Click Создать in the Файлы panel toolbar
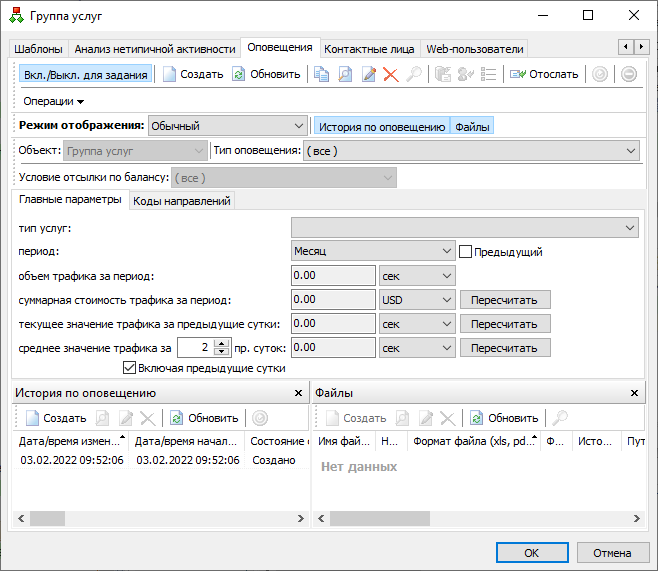The image size is (658, 571). click(x=356, y=418)
